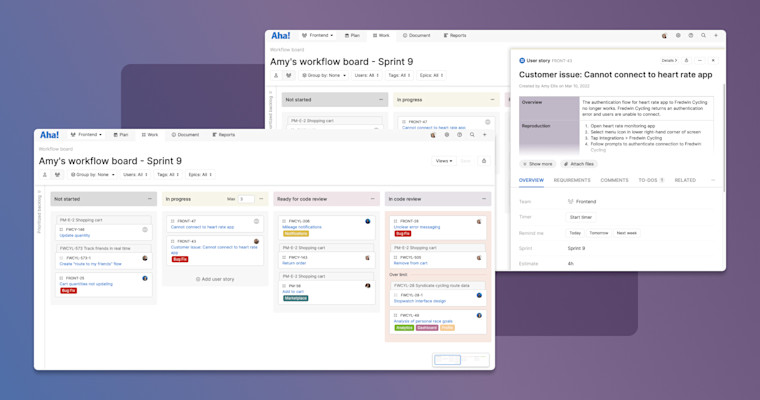The height and width of the screenshot is (400, 760).
Task: Close the User story detail panel
Action: (713, 61)
